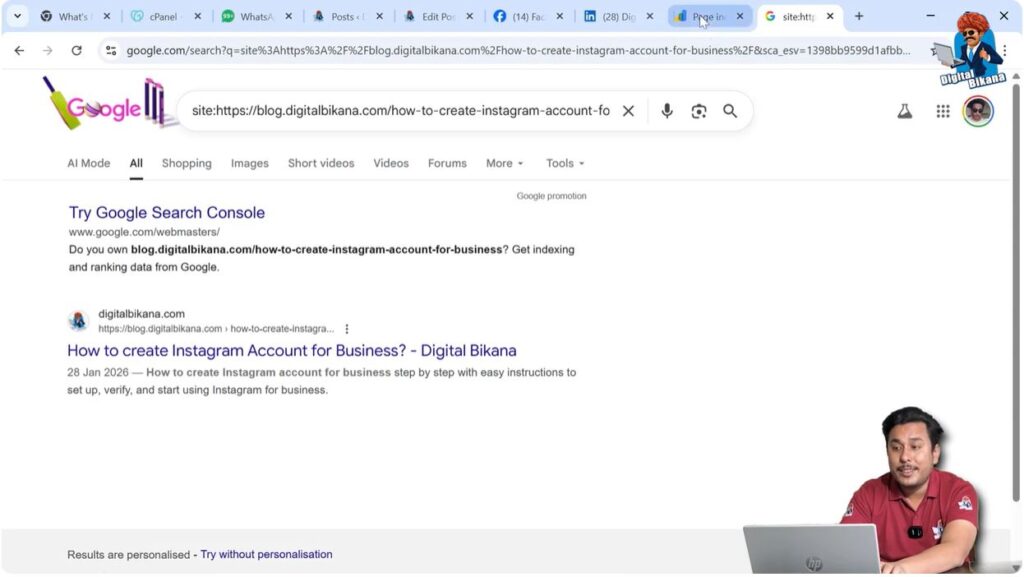1024x577 pixels.
Task: Expand the More filters dropdown
Action: tap(505, 163)
